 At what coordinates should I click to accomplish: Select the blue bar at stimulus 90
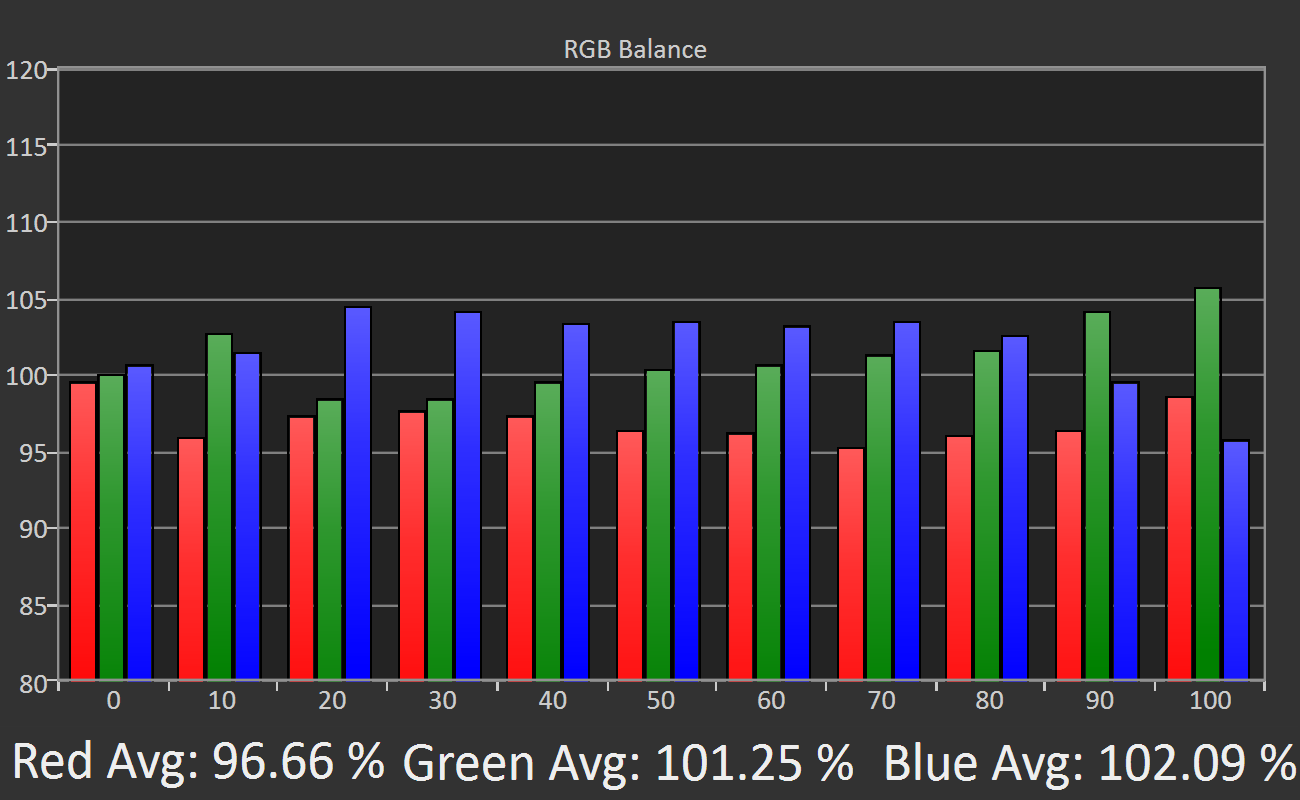pos(1125,532)
